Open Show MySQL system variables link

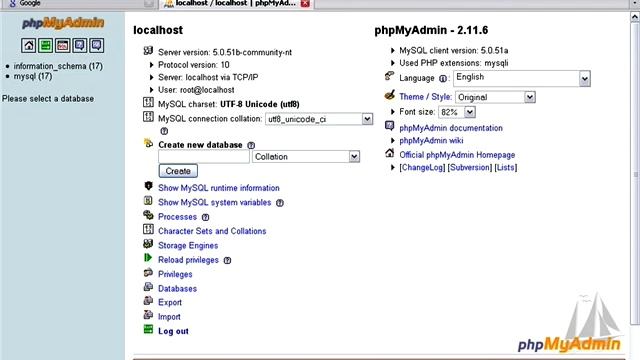[x=215, y=202]
